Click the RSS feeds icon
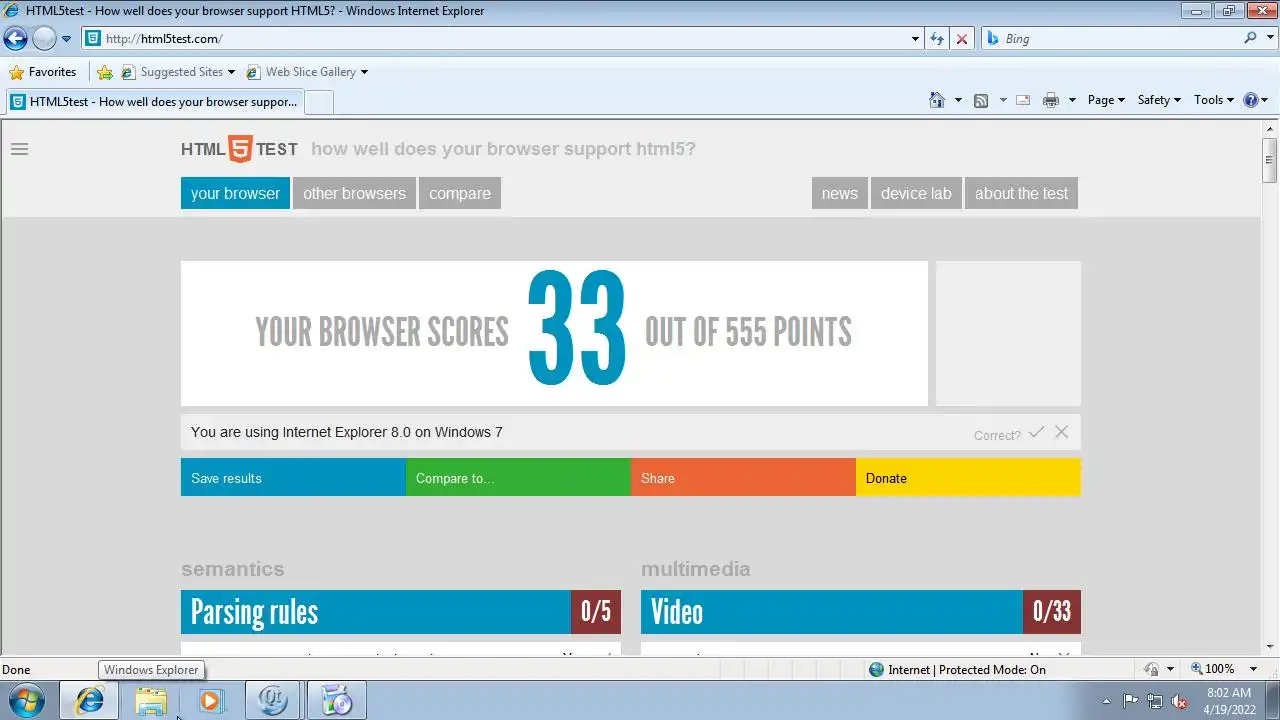 click(x=981, y=100)
